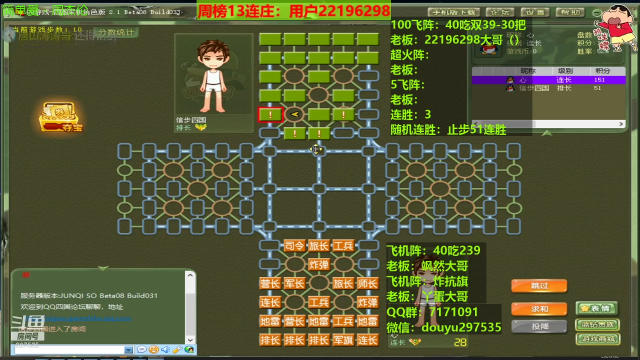
Task: Open the chat bubble icon in chat bar
Action: (x=142, y=349)
